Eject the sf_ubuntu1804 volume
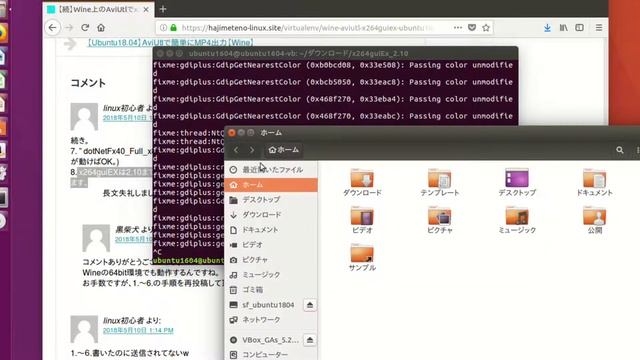Viewport: 640px width, 360px height. (x=310, y=305)
